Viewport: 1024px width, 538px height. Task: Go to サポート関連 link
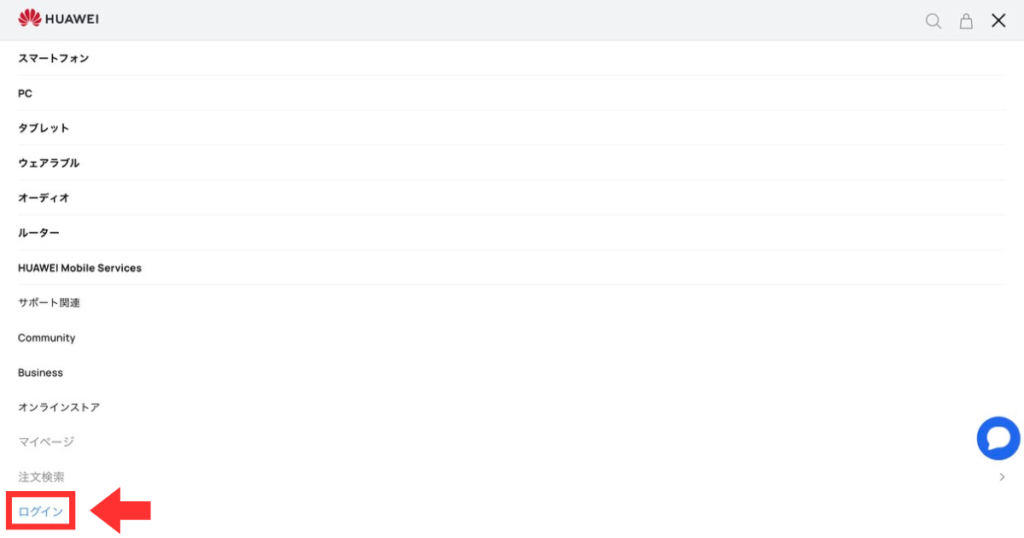(x=49, y=302)
